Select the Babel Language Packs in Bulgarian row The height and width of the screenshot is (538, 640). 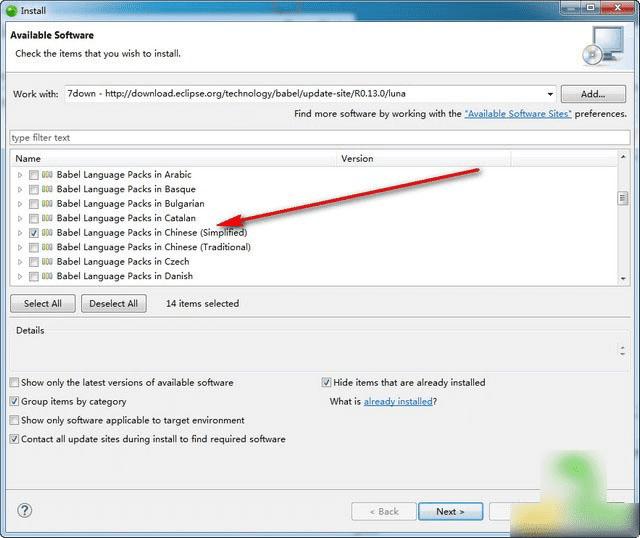[x=131, y=204]
